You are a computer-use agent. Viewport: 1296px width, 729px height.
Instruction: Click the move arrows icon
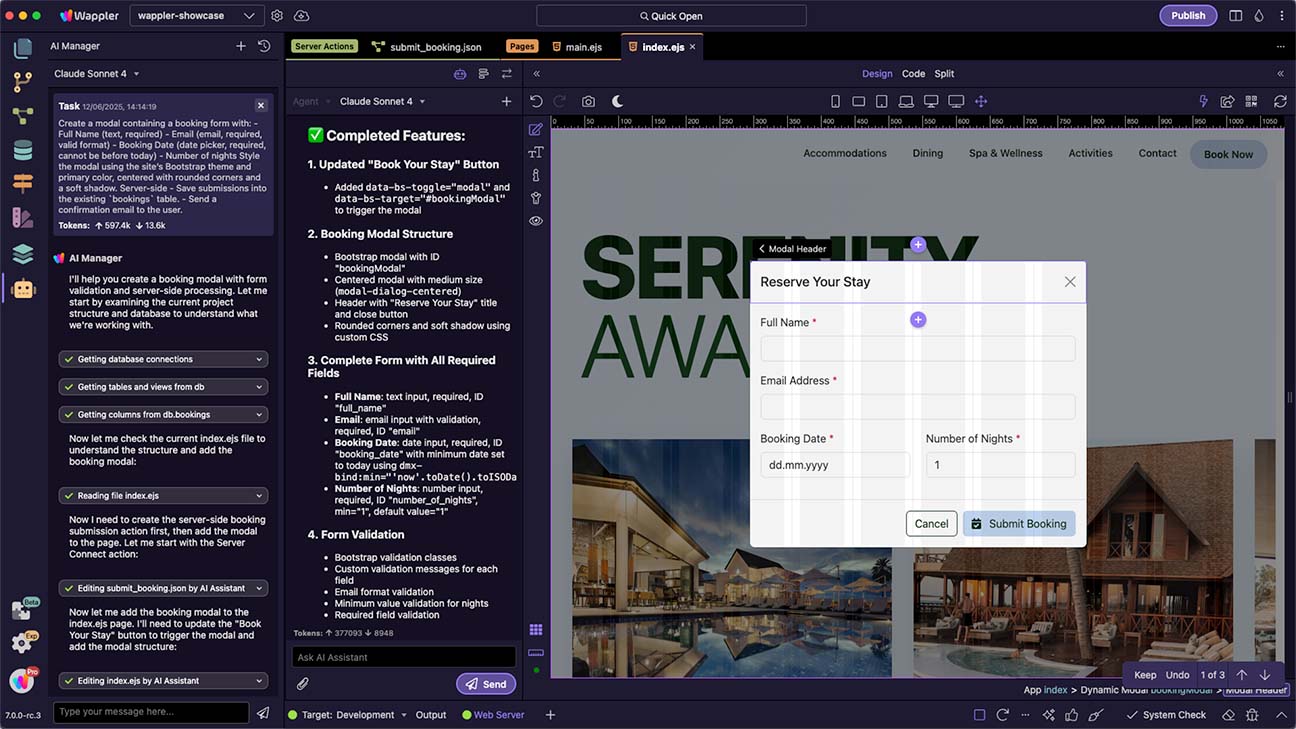[x=981, y=101]
